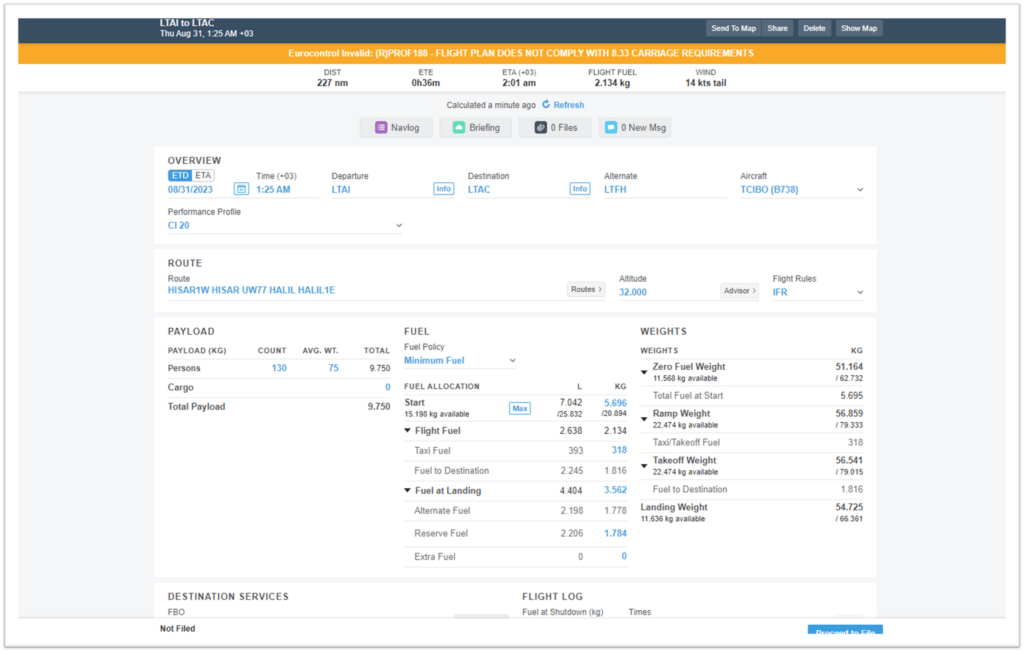Edit the Taxi Fuel 318 kg value
The width and height of the screenshot is (1024, 652).
(619, 450)
